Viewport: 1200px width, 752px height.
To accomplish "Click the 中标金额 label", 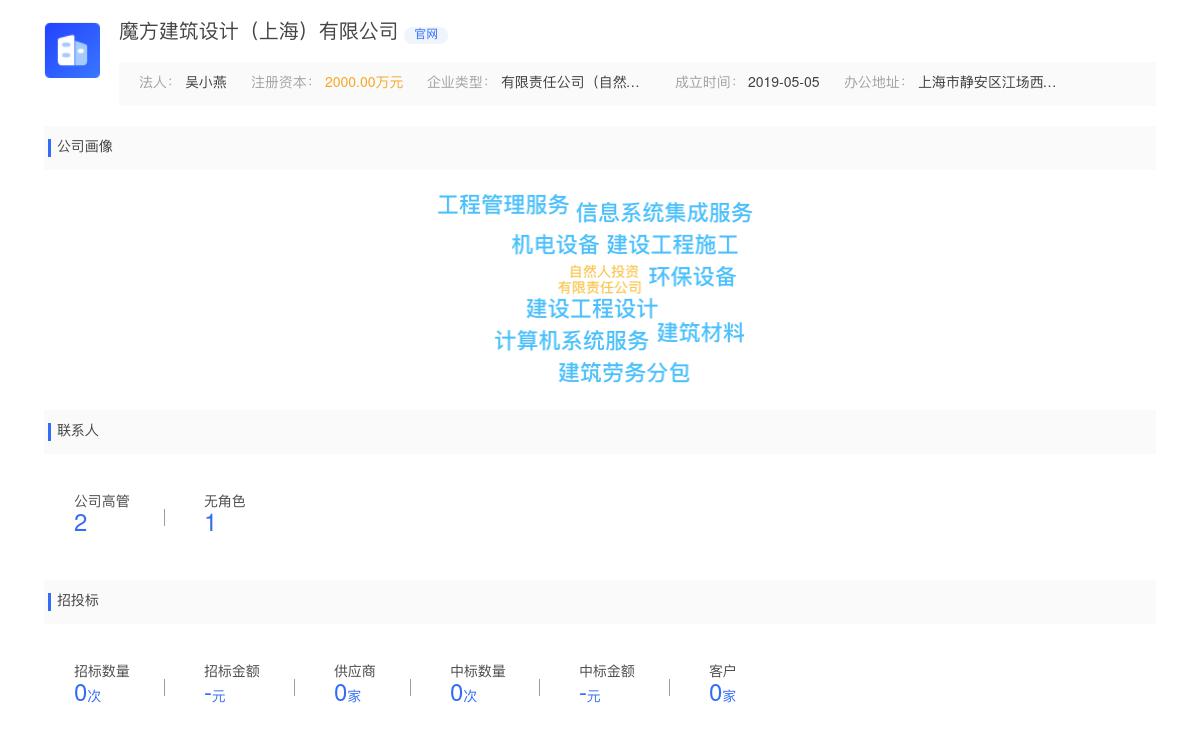I will tap(607, 672).
